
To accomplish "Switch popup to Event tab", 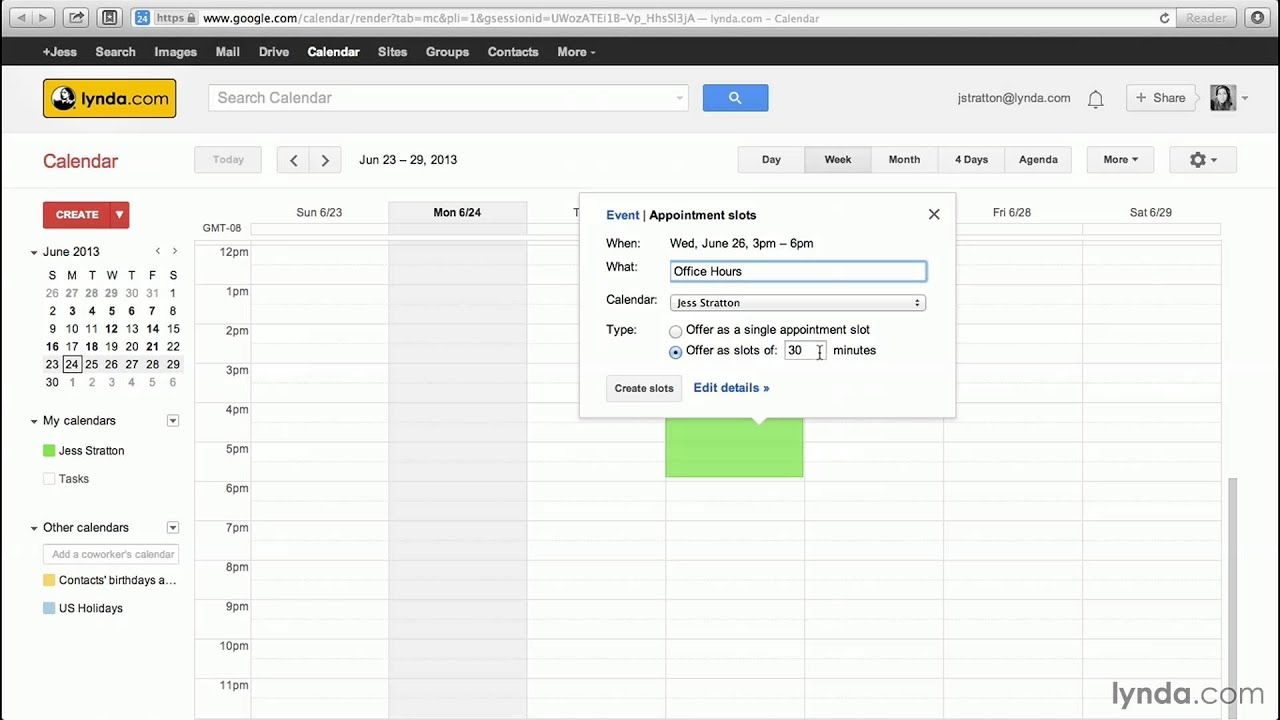I will pyautogui.click(x=622, y=215).
